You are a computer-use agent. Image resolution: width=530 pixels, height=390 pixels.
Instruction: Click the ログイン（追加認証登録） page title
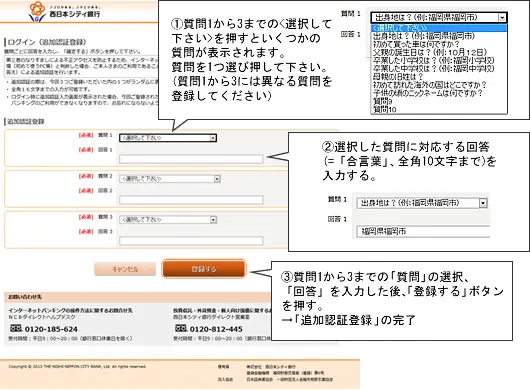click(46, 42)
